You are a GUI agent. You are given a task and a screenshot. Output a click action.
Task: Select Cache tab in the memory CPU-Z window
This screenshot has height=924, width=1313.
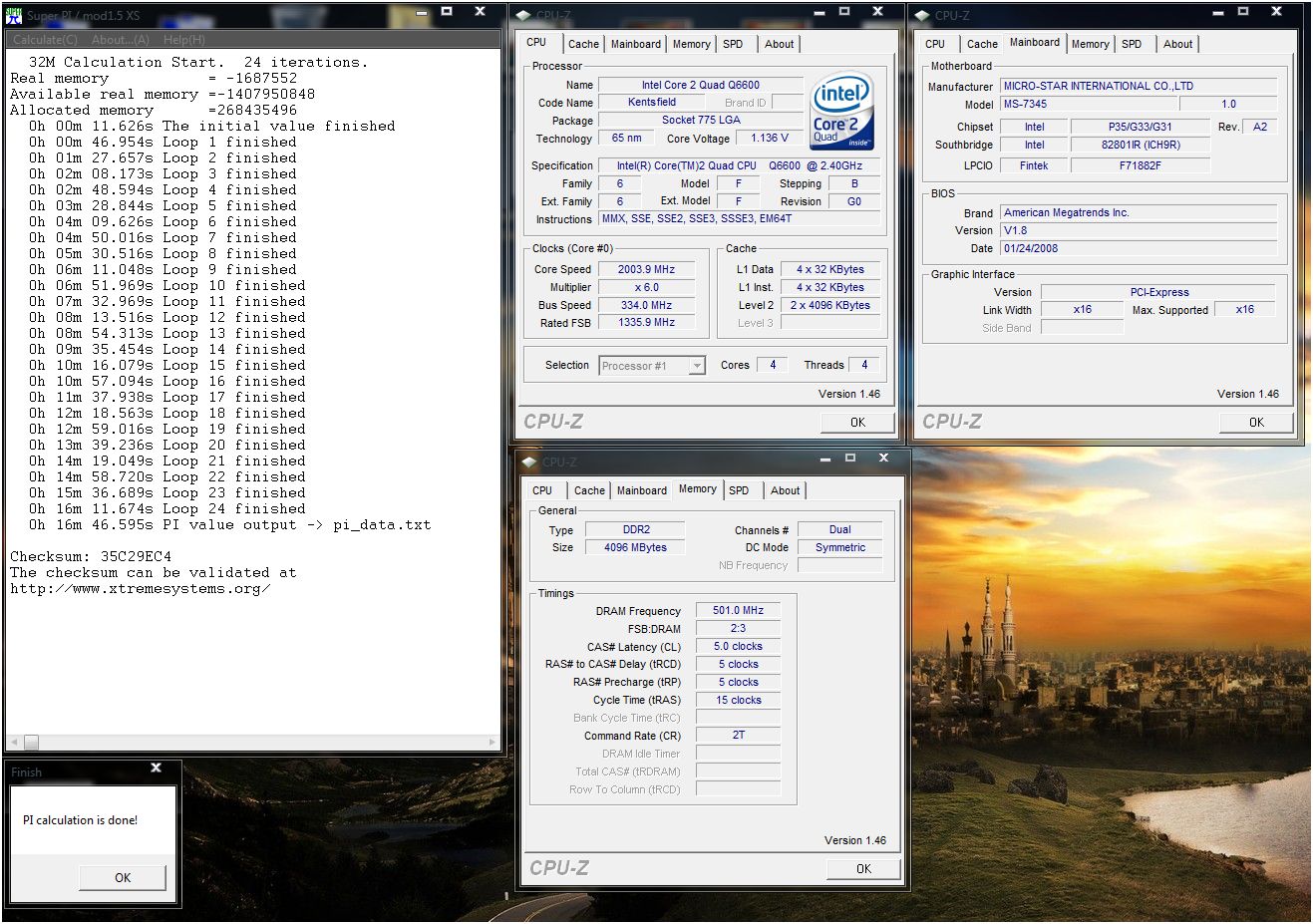(x=589, y=490)
